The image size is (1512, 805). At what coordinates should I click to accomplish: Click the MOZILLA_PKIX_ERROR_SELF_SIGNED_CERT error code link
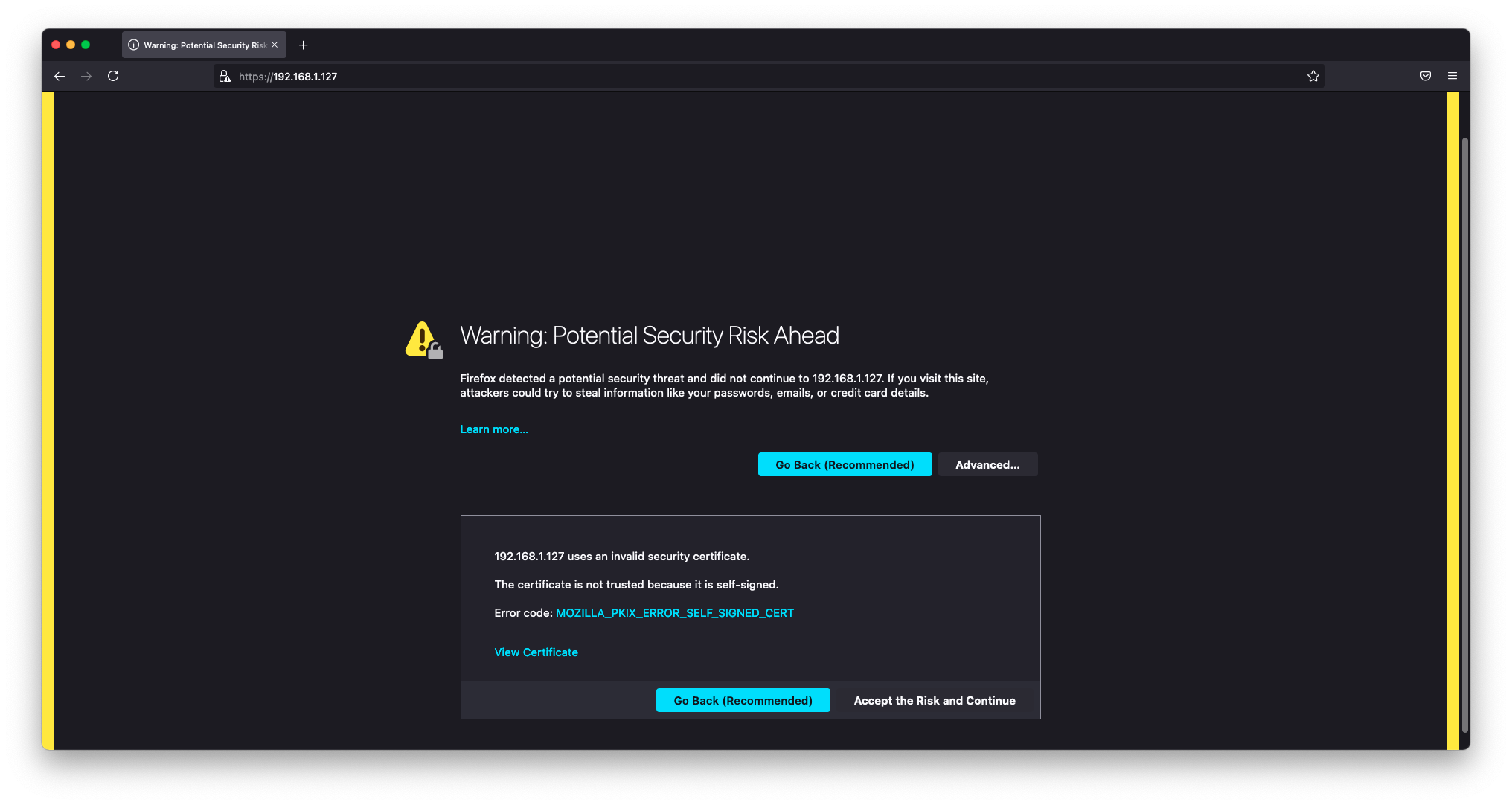point(674,613)
